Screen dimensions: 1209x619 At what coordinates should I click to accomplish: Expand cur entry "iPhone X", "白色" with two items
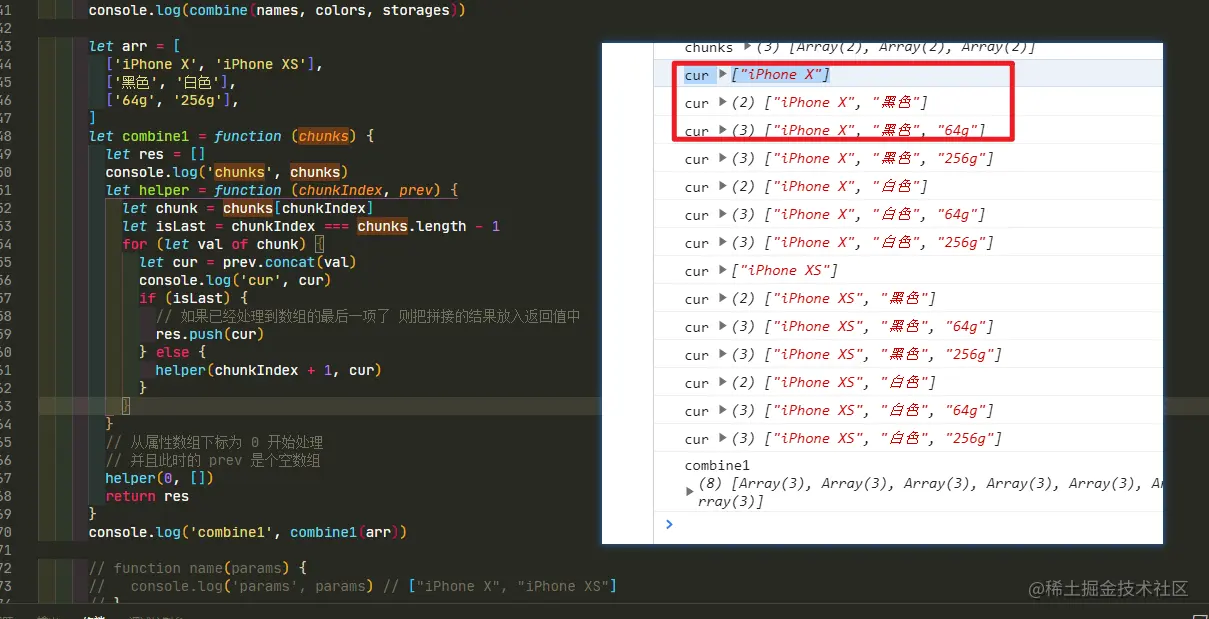click(722, 187)
